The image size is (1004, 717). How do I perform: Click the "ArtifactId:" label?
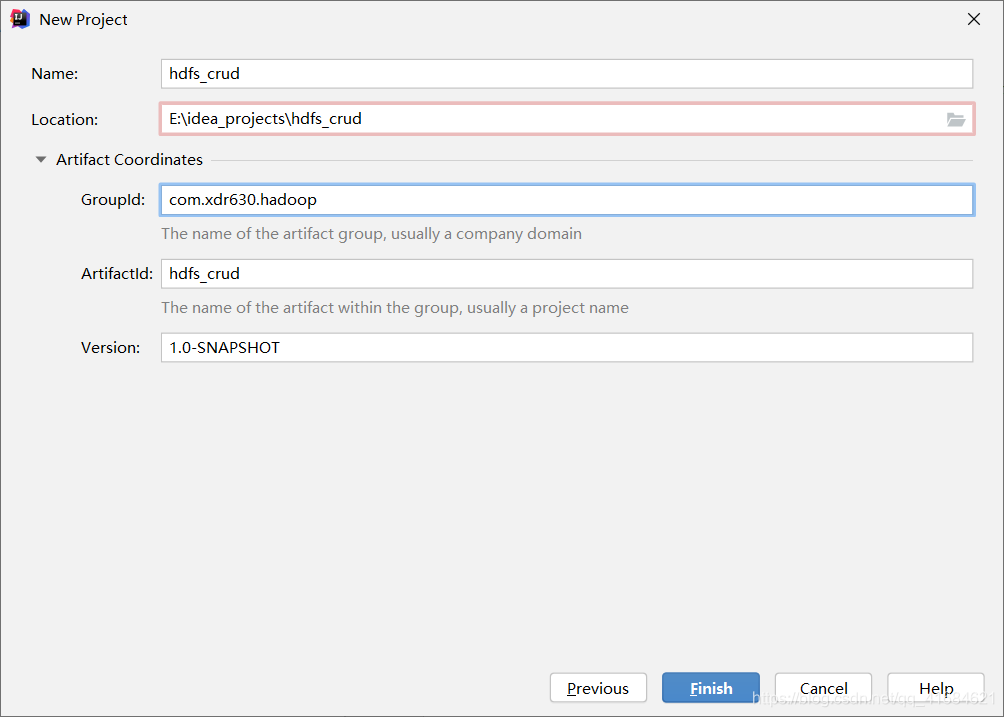(x=117, y=274)
